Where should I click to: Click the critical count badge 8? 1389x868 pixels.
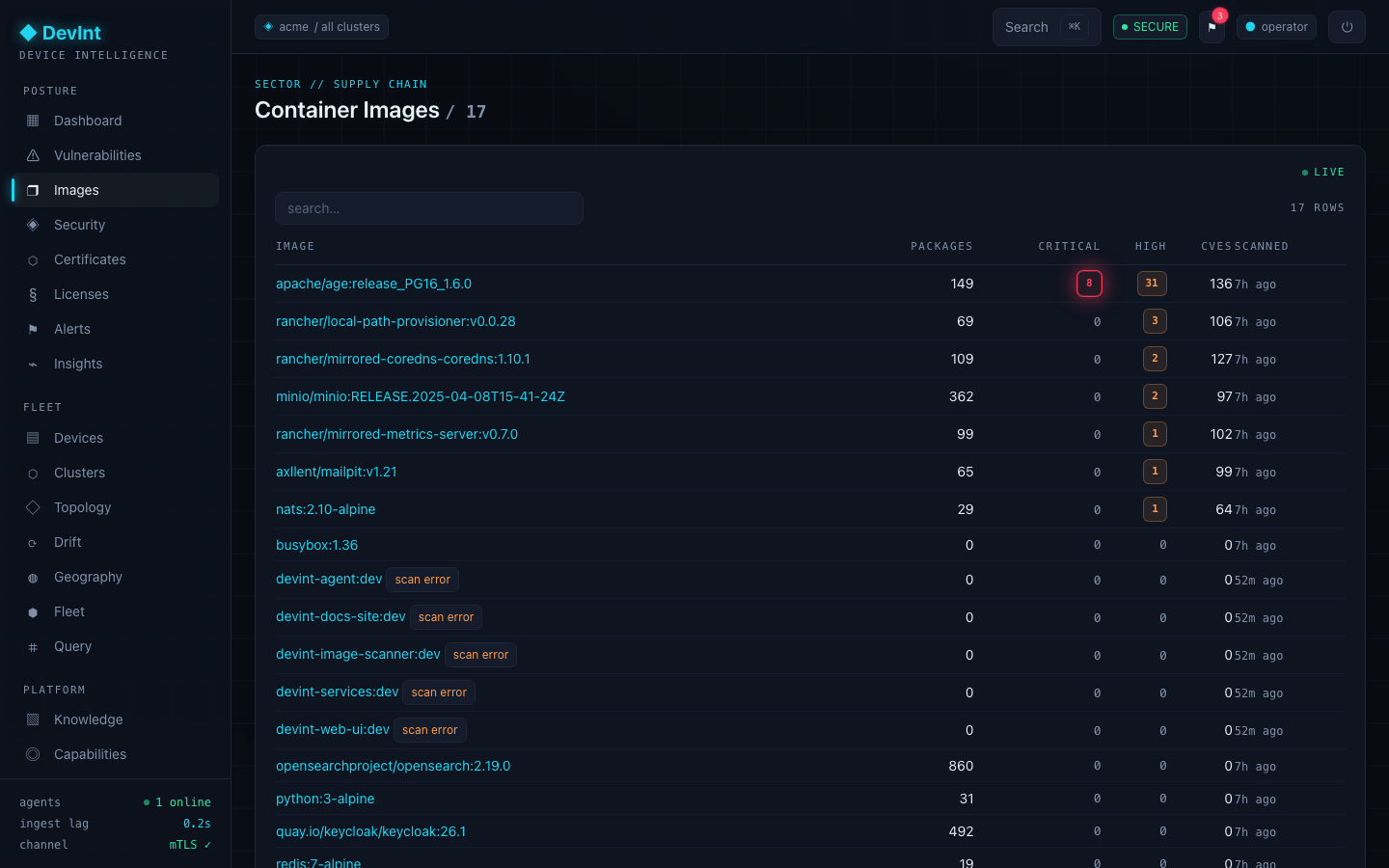(x=1089, y=284)
